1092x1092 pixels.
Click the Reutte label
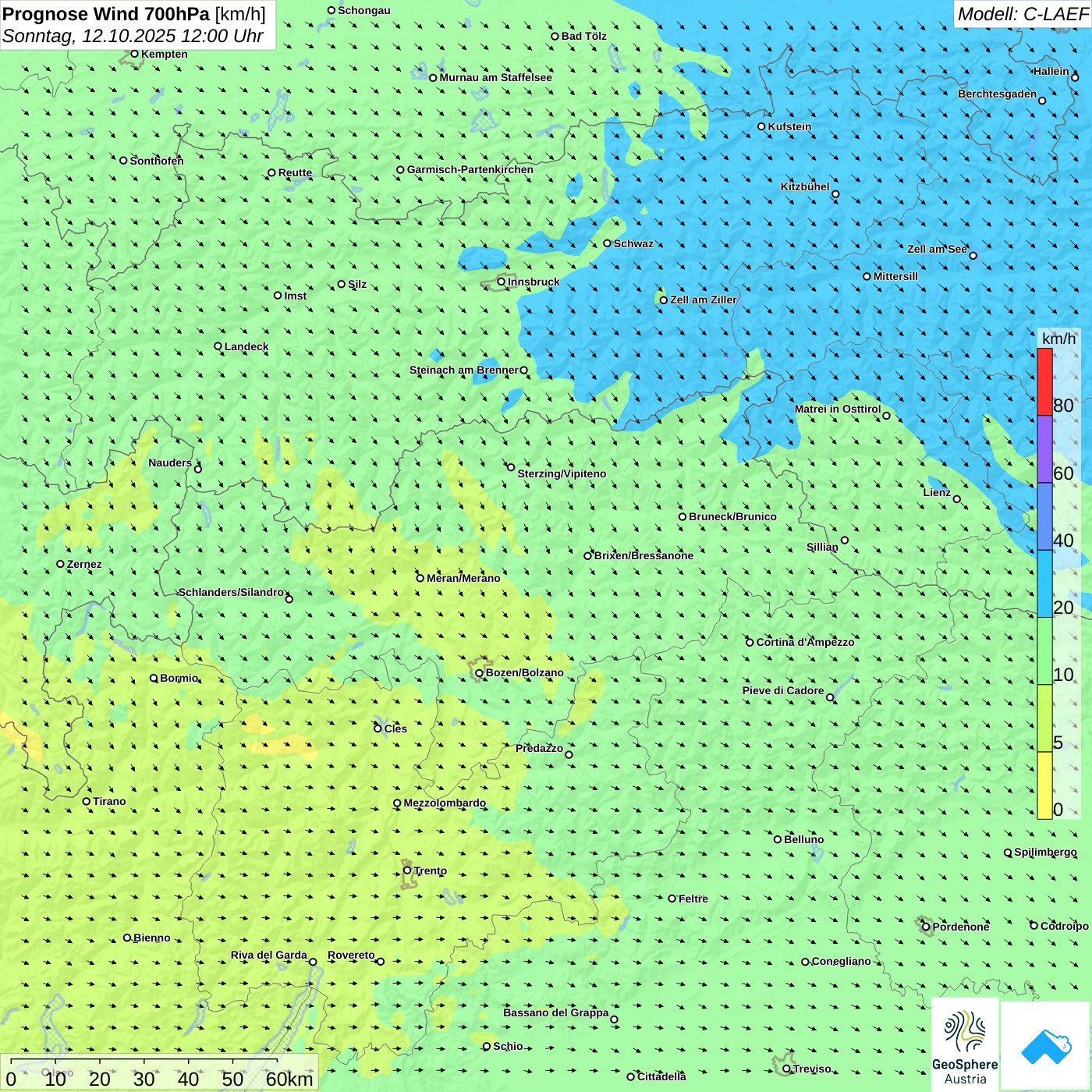coord(295,173)
